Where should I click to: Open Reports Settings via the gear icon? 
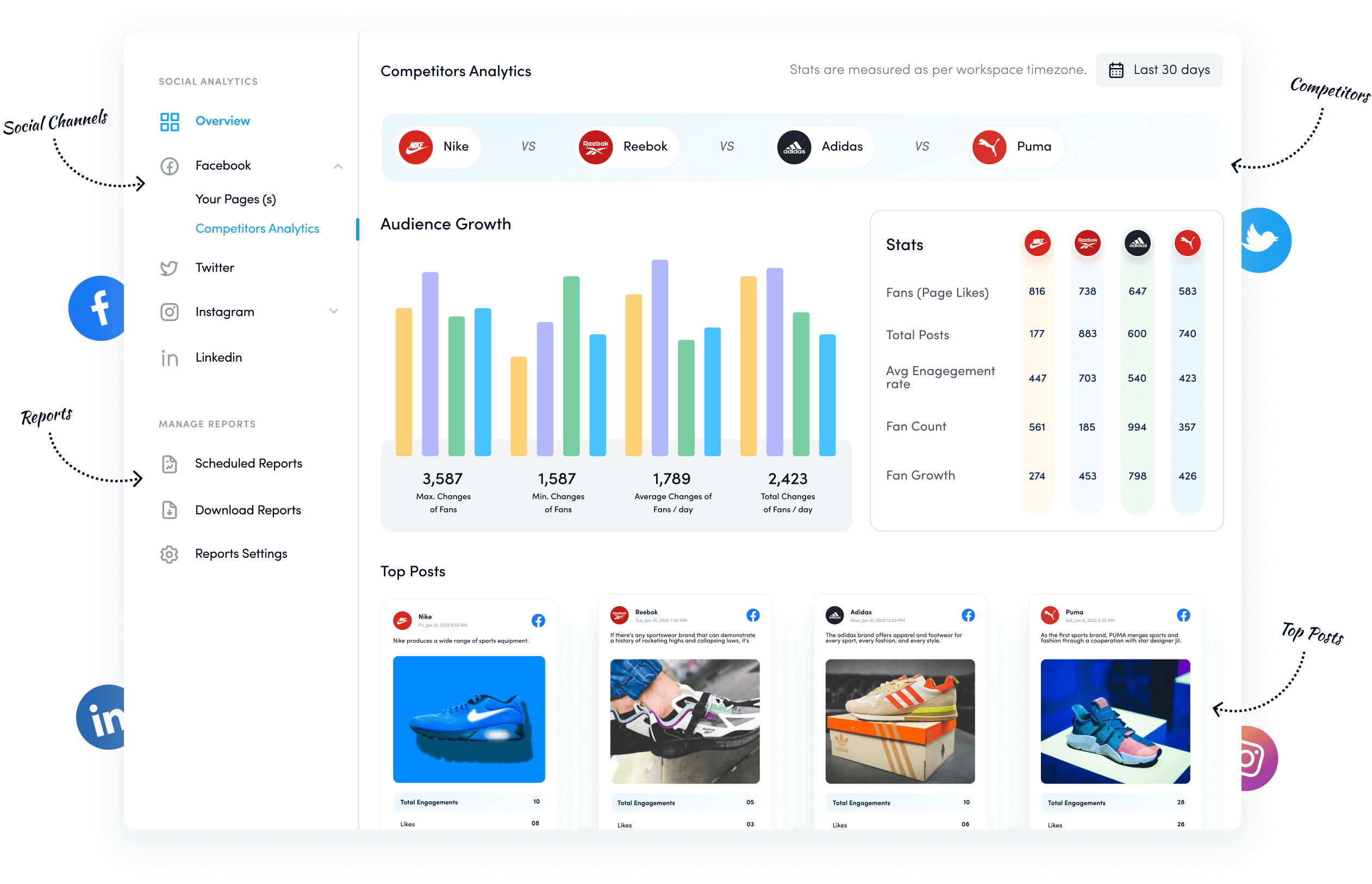point(169,553)
